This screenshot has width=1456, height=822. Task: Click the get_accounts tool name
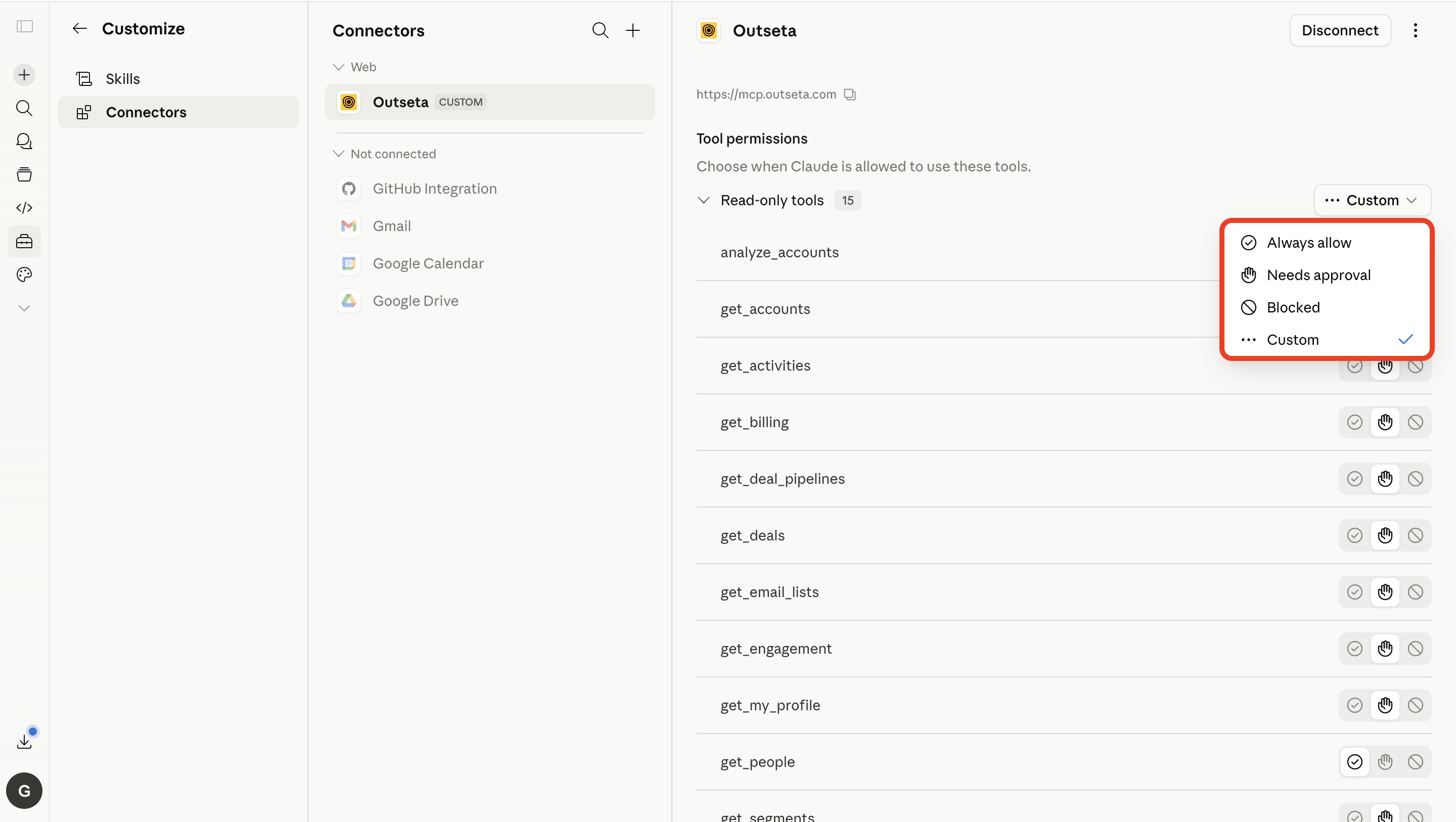point(765,309)
